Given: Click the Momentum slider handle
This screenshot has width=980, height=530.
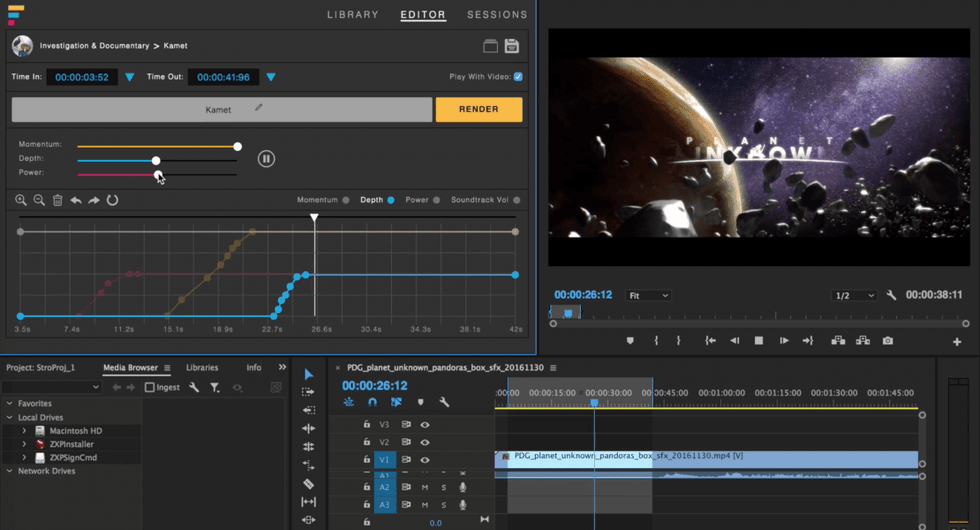Looking at the screenshot, I should pos(238,146).
